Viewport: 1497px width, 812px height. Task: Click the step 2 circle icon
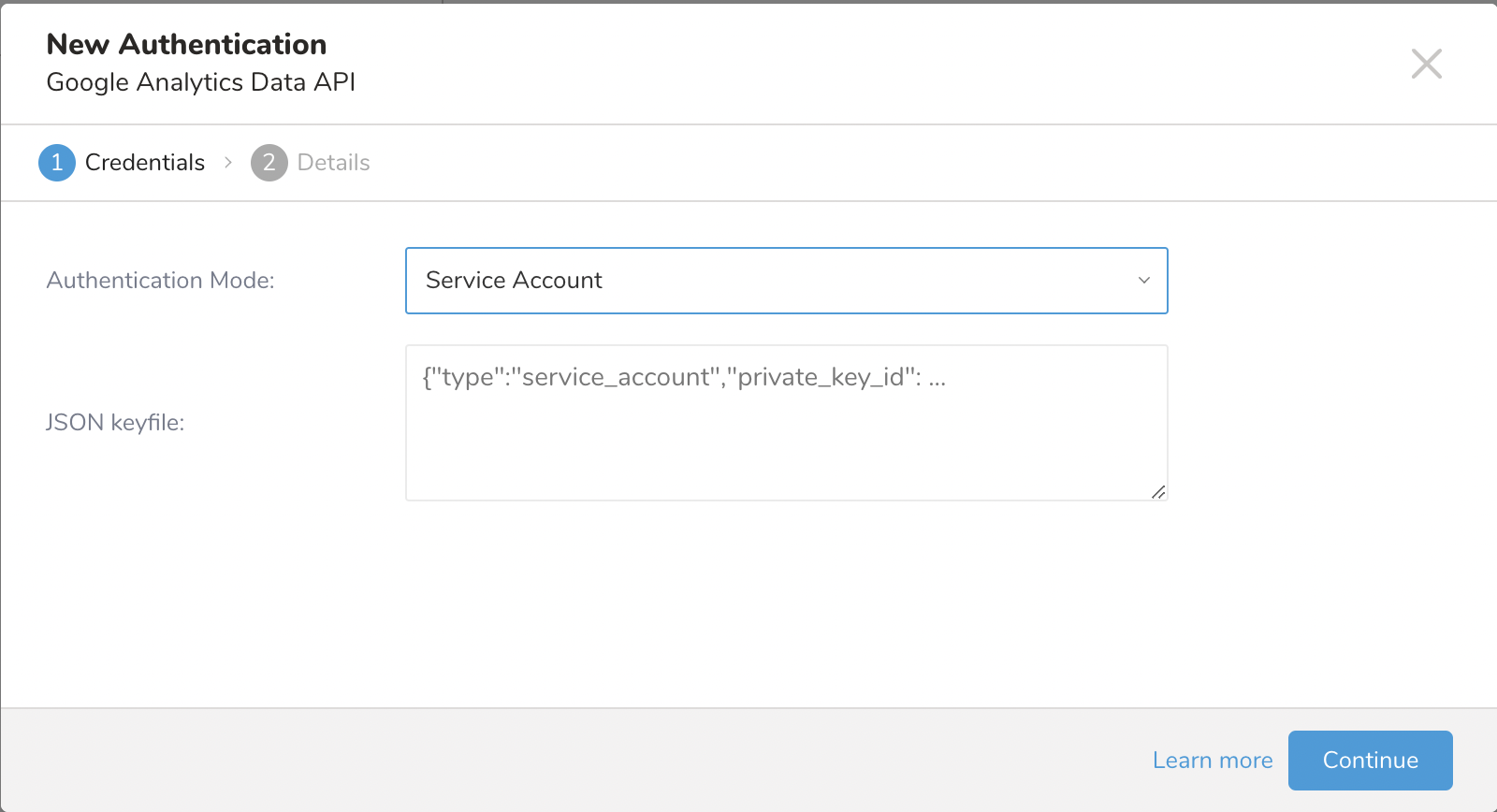click(x=269, y=163)
